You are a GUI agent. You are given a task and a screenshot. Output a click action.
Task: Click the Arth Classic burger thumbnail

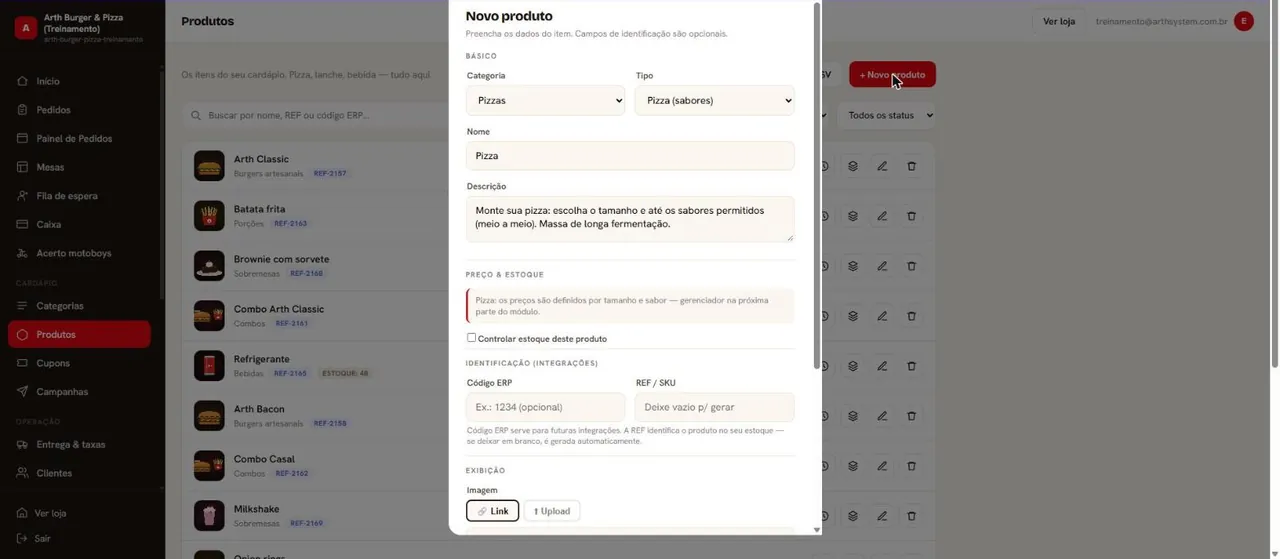pyautogui.click(x=209, y=166)
